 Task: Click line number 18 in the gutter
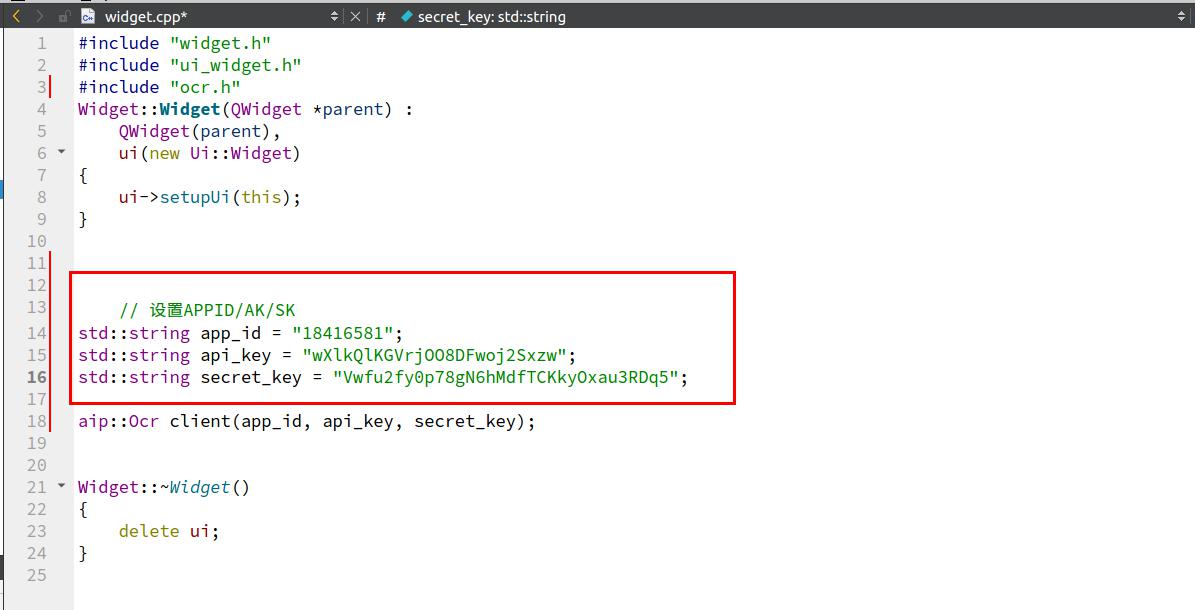(x=37, y=421)
